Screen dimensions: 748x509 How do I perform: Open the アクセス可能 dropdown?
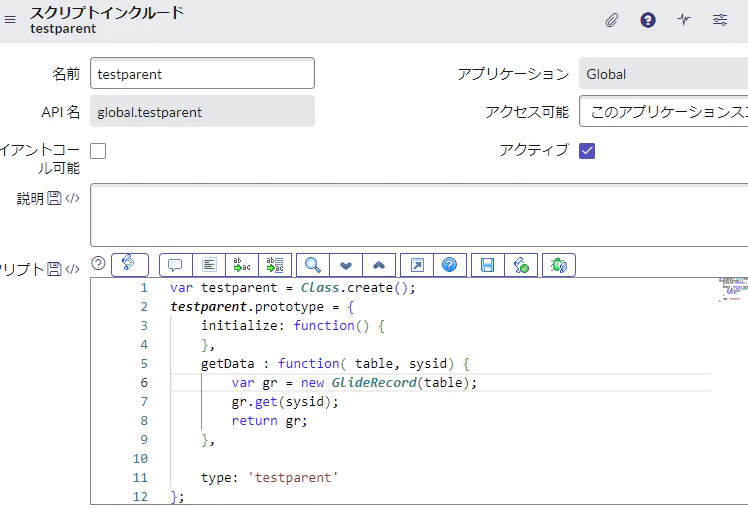tap(664, 111)
